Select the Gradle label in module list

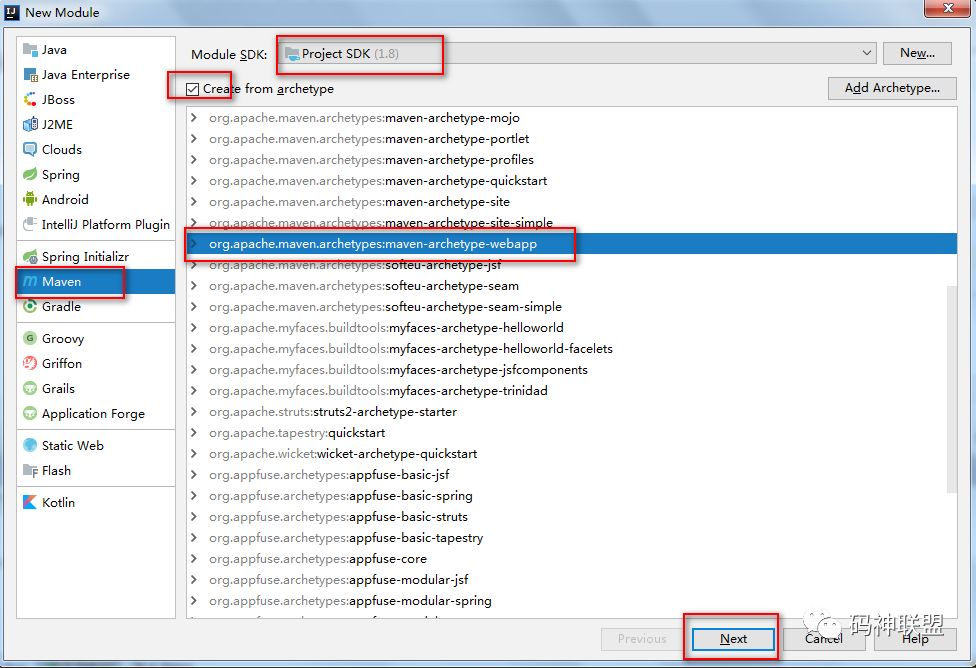(61, 306)
